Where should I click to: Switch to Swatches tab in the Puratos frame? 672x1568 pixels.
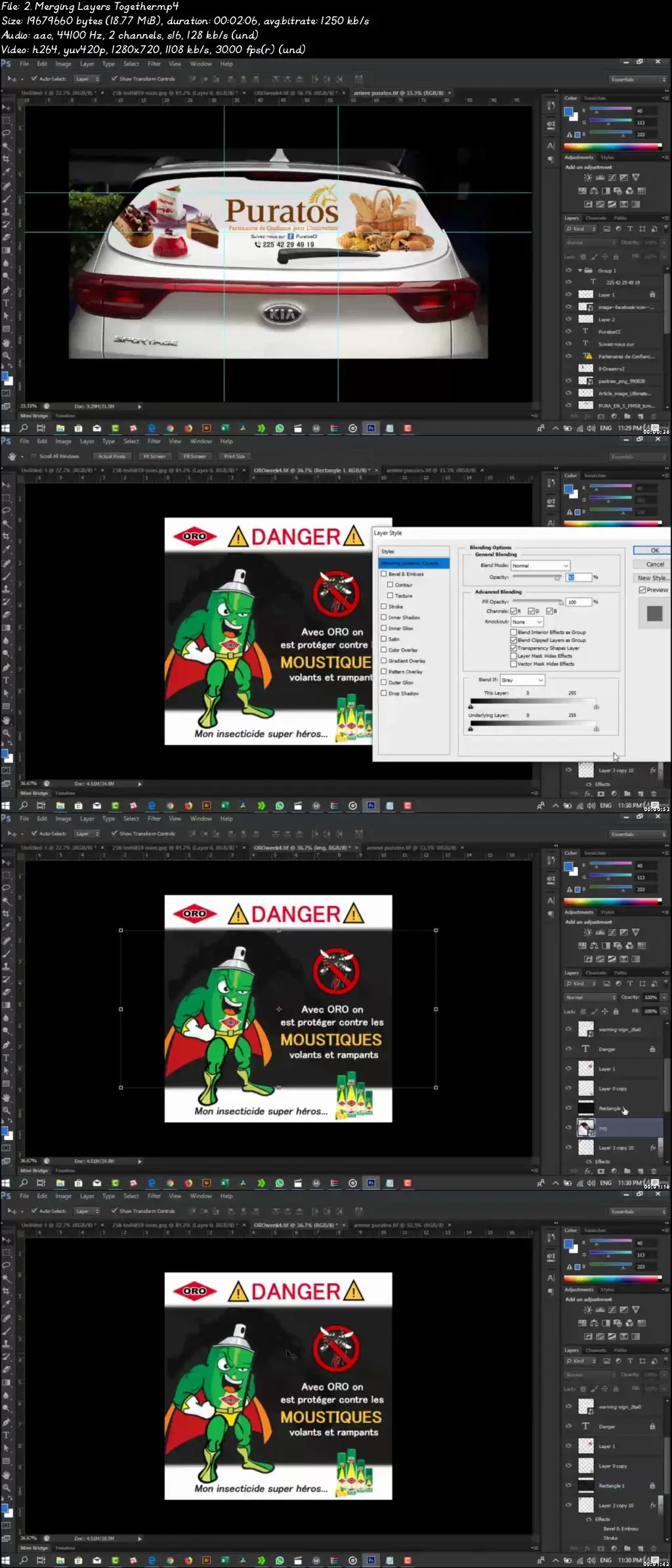point(595,98)
